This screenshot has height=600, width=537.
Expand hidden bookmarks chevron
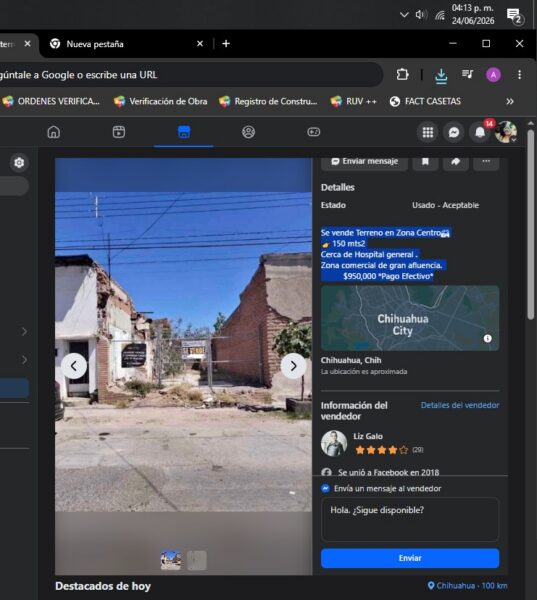click(x=509, y=101)
